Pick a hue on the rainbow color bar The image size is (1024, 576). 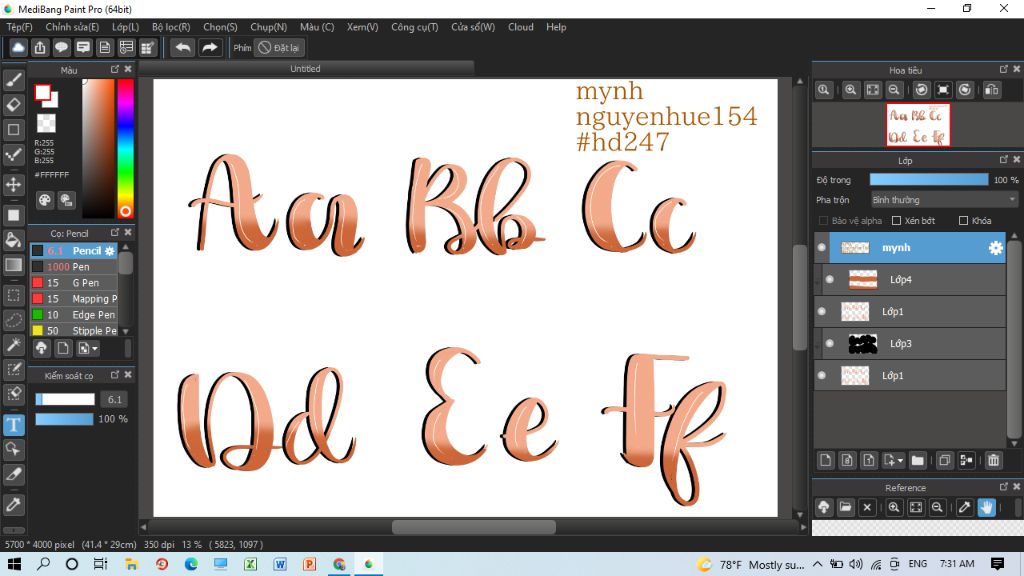(x=125, y=148)
